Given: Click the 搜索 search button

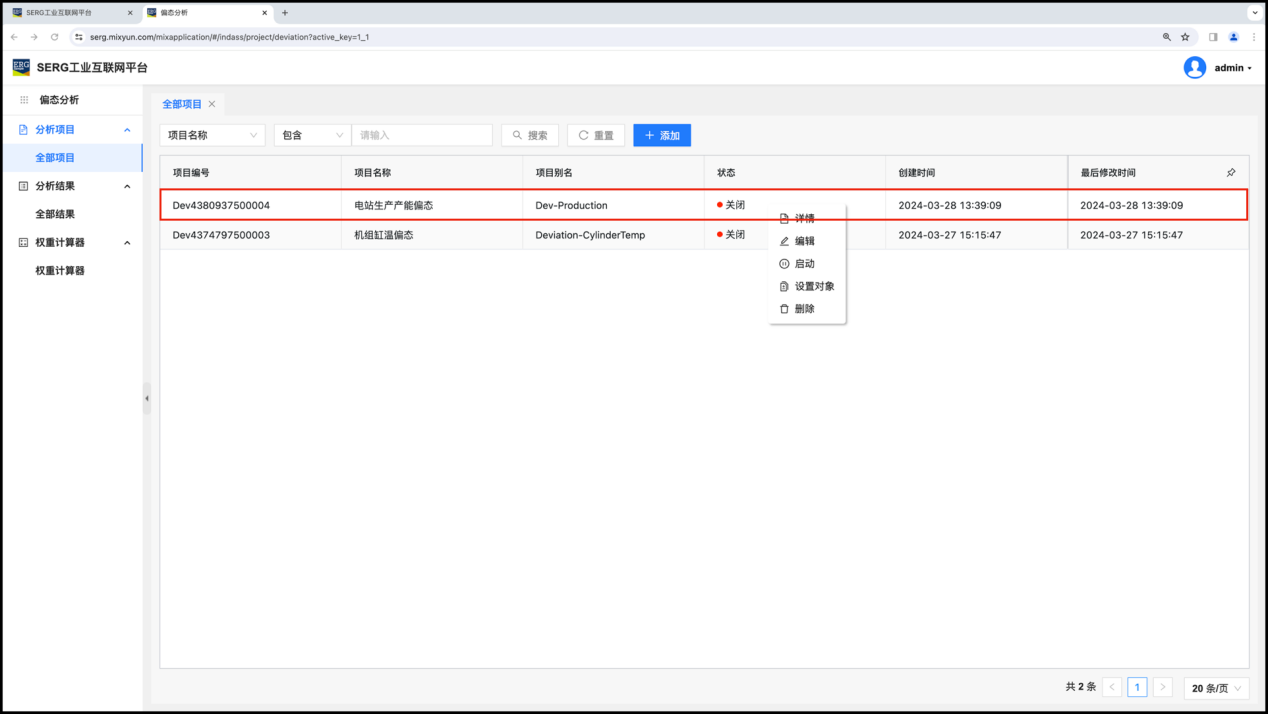Looking at the screenshot, I should pos(530,135).
